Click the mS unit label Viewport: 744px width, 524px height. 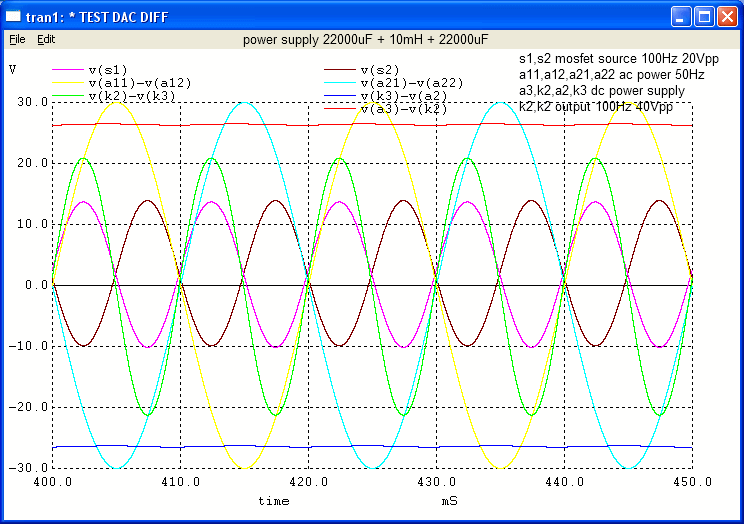[451, 499]
